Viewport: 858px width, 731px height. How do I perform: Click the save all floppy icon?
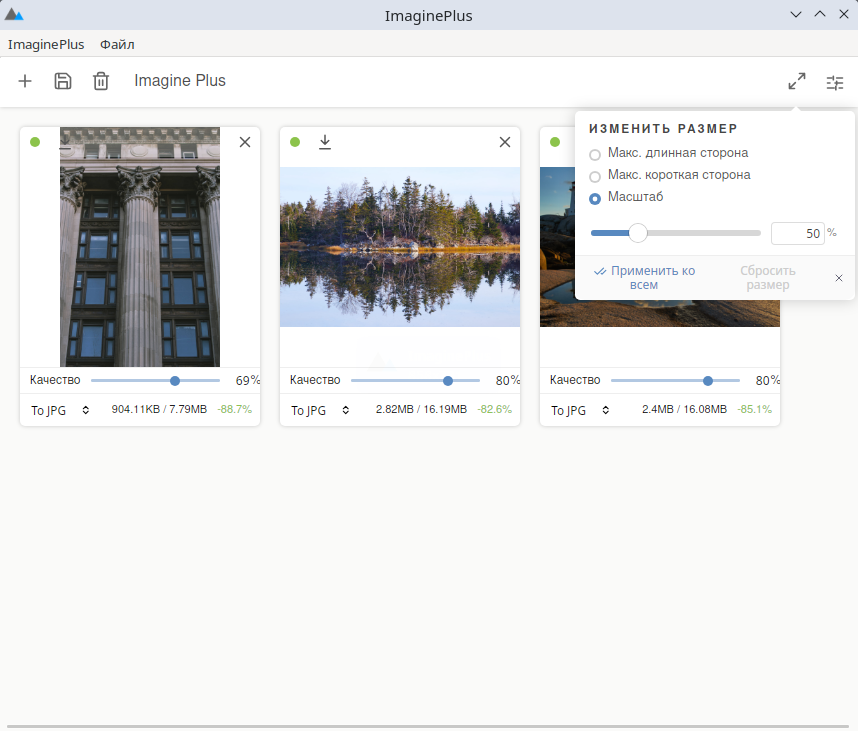coord(63,82)
